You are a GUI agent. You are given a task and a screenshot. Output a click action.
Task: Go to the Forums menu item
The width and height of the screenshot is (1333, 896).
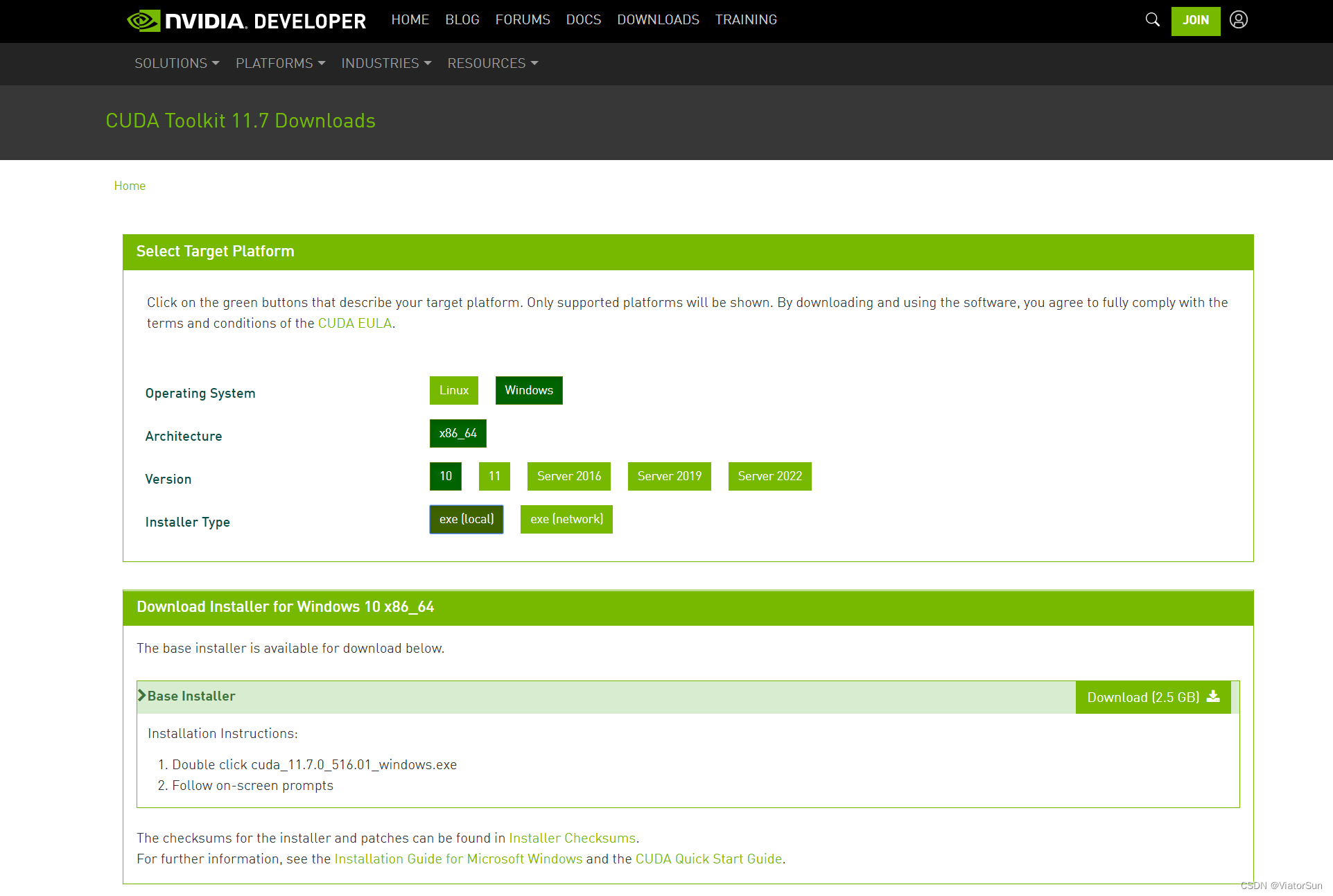[x=522, y=19]
